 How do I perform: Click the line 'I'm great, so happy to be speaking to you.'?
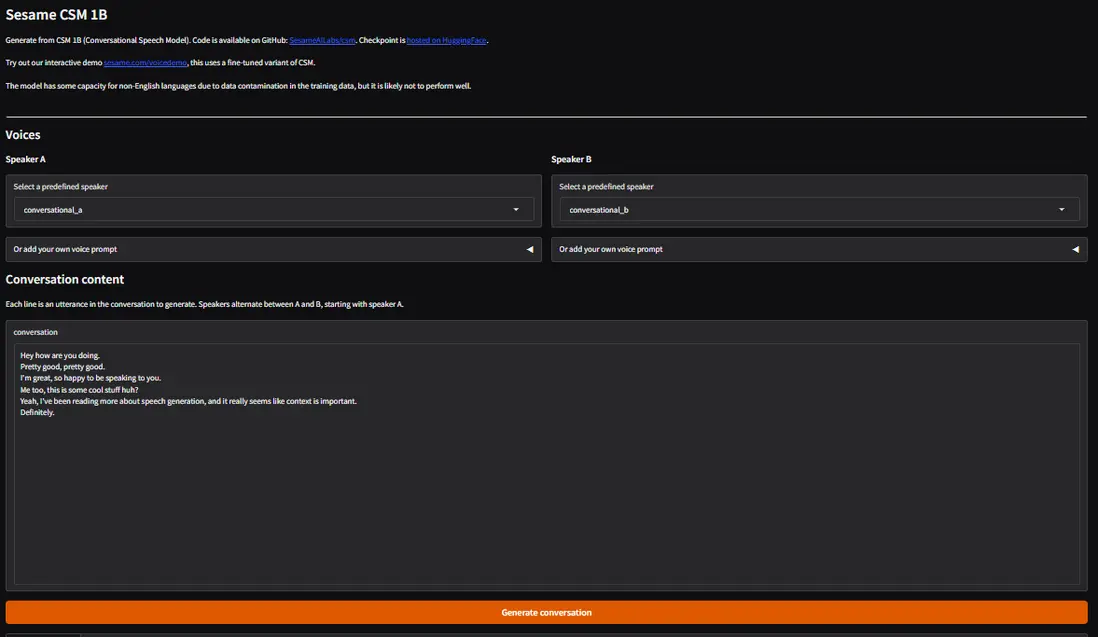[90, 378]
